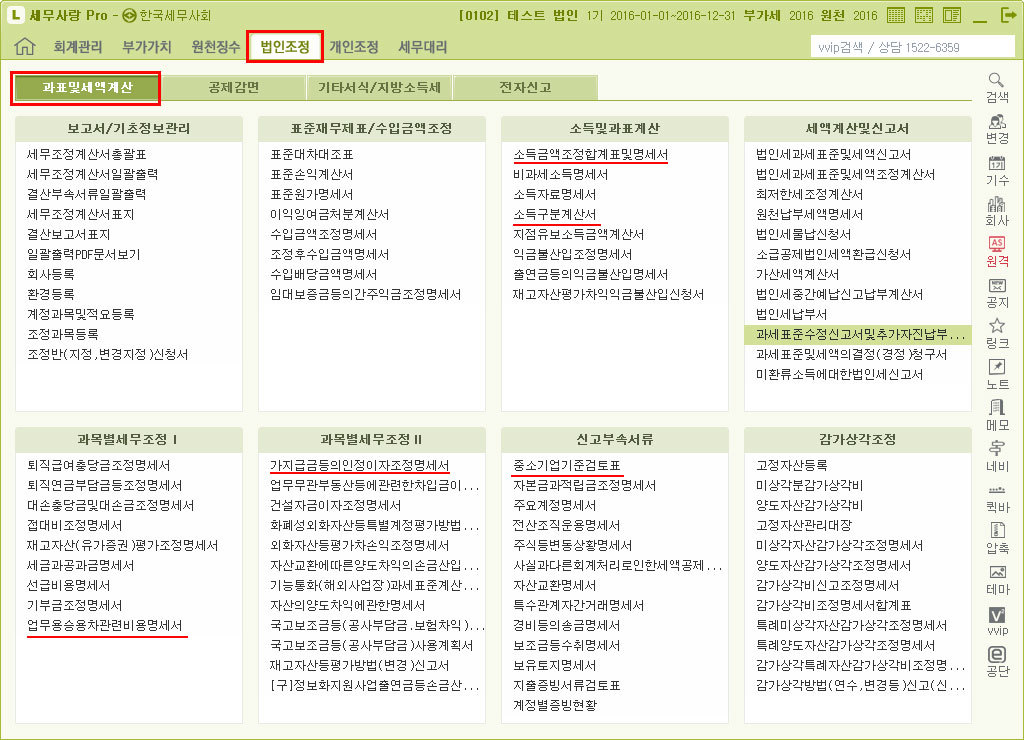Screen dimensions: 1024x740
Task: Open the vvip sidebar icon
Action: tap(997, 621)
